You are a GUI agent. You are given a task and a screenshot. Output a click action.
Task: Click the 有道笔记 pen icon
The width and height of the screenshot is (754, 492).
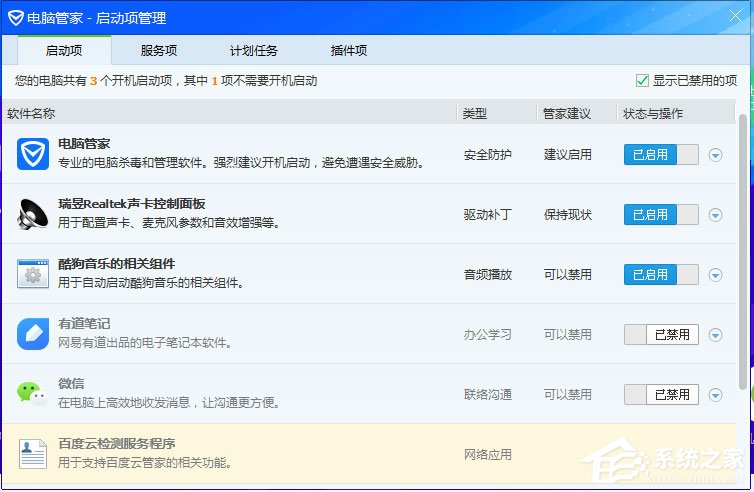click(33, 334)
